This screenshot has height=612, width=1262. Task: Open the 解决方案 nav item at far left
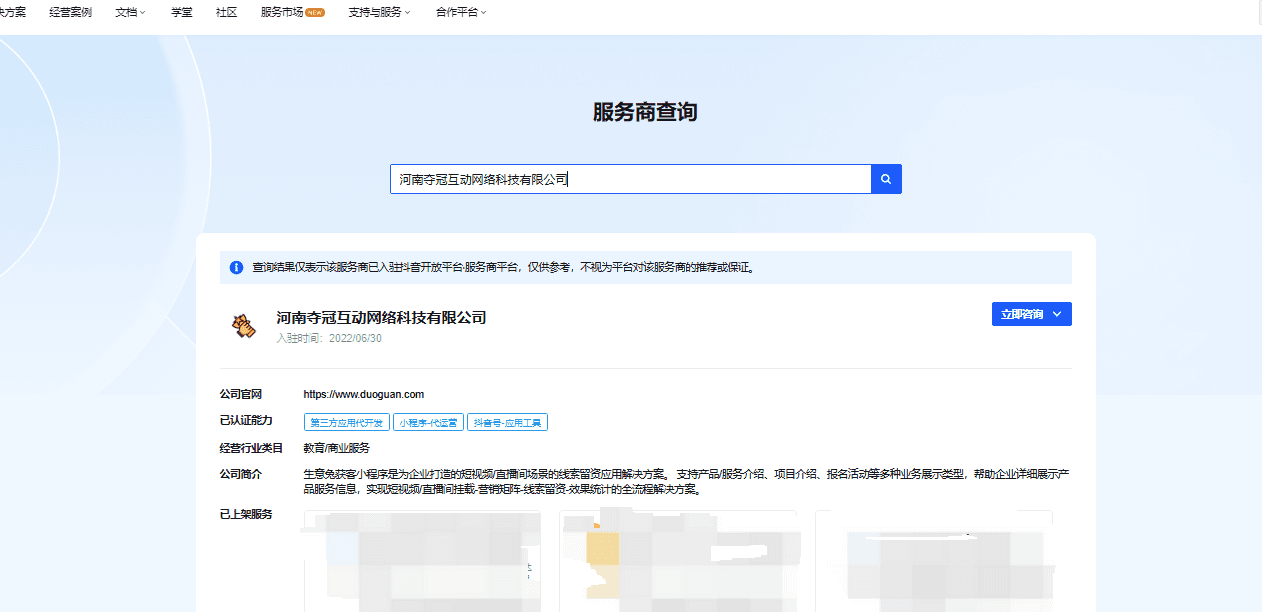point(13,12)
